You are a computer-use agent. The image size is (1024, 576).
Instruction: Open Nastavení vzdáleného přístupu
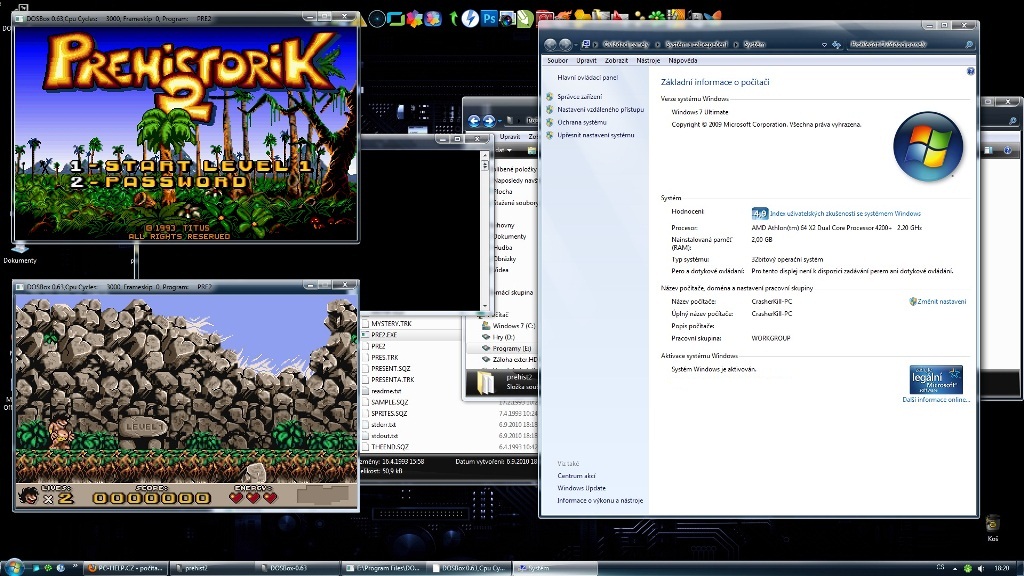click(600, 109)
